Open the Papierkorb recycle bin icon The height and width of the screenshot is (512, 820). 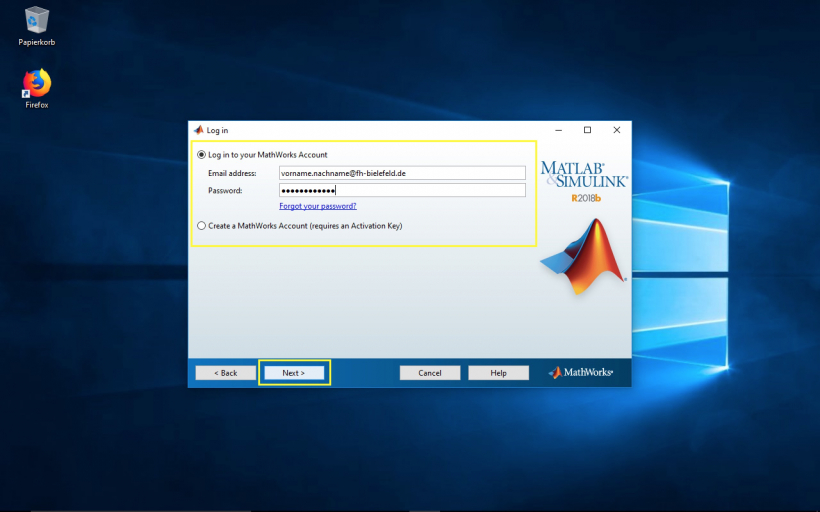(x=36, y=26)
